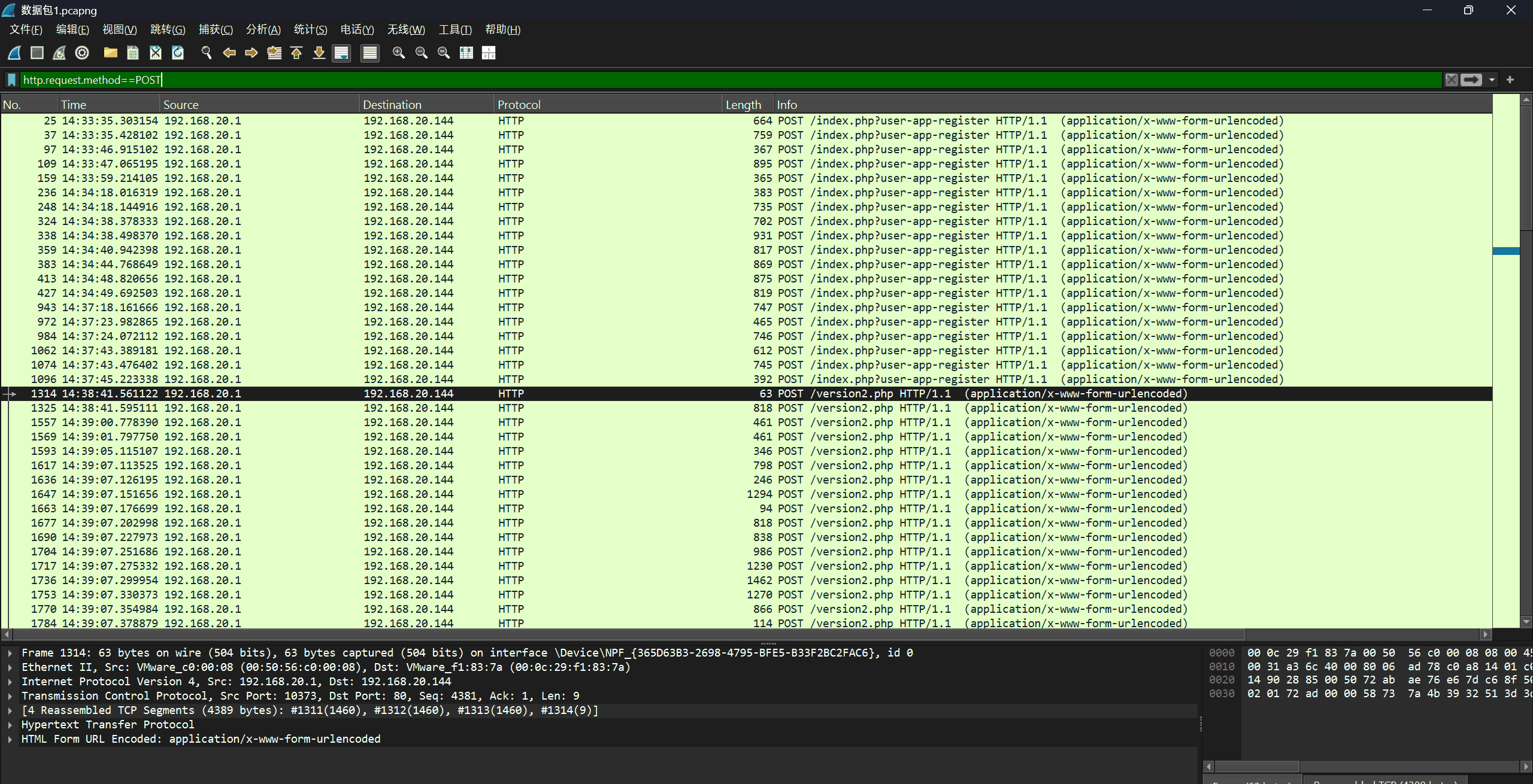Click the open capture file folder icon
1533x784 pixels.
coord(110,53)
